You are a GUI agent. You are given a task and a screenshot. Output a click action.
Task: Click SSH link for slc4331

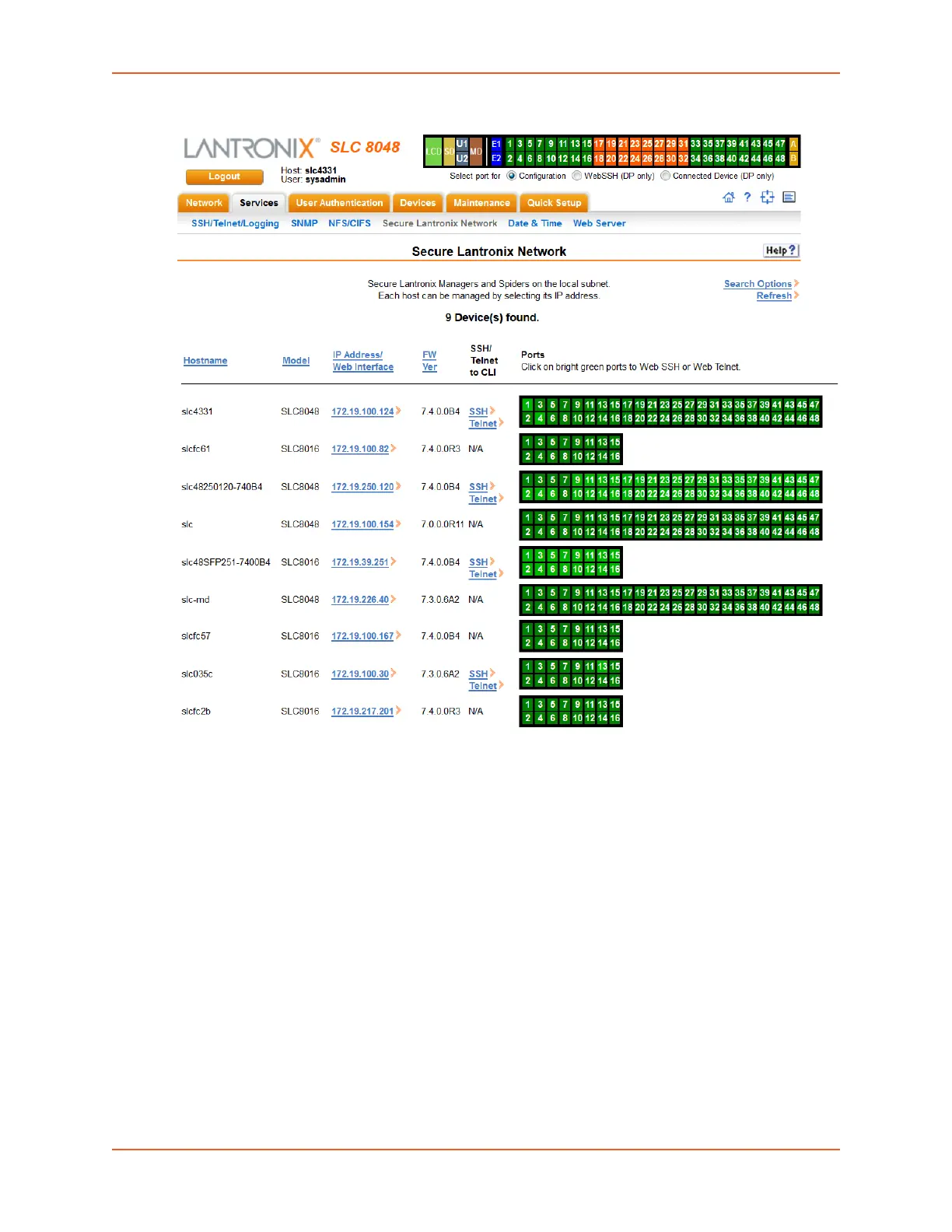pyautogui.click(x=478, y=411)
